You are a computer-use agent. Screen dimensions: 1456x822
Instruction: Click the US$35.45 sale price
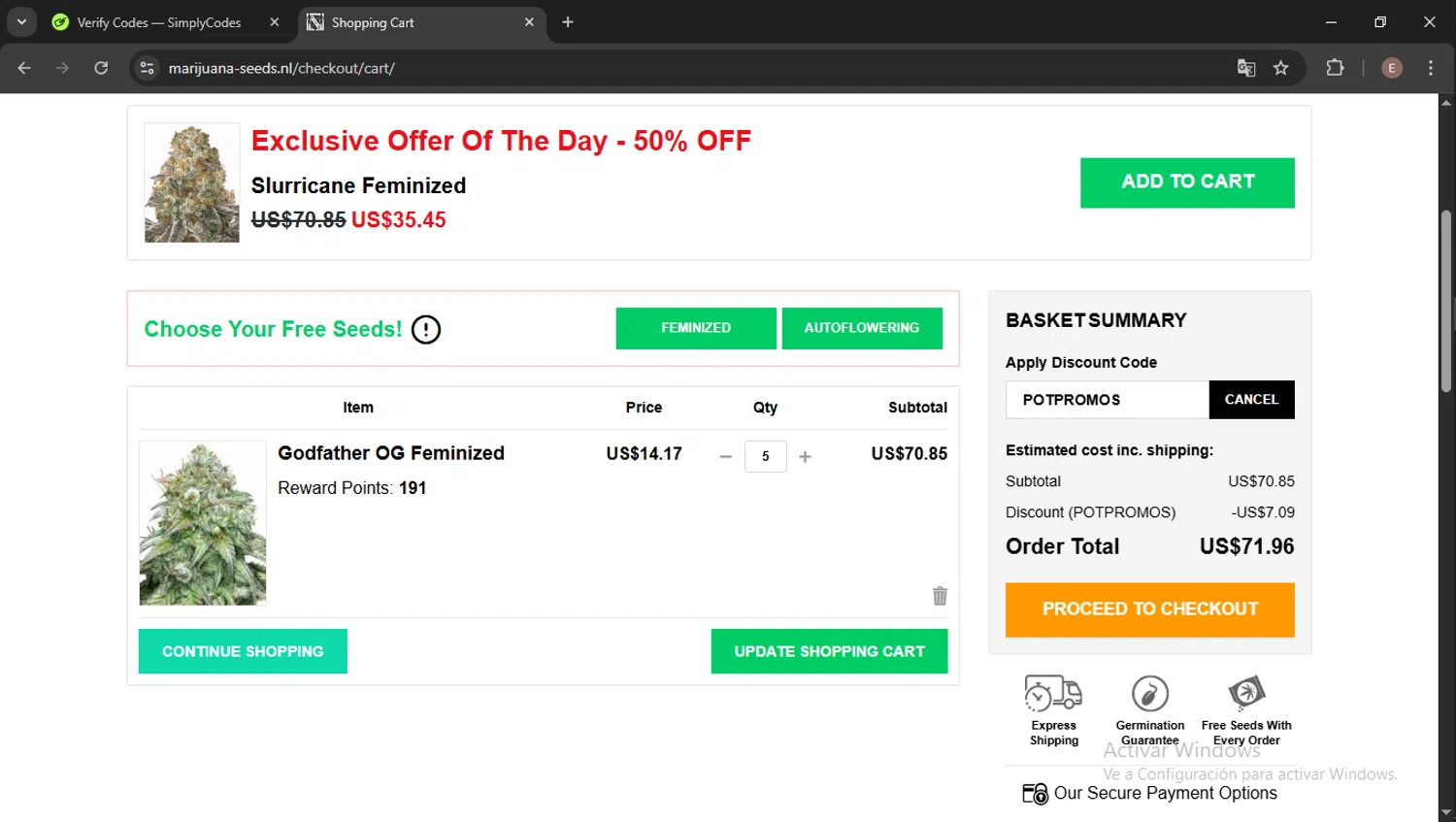pyautogui.click(x=399, y=220)
